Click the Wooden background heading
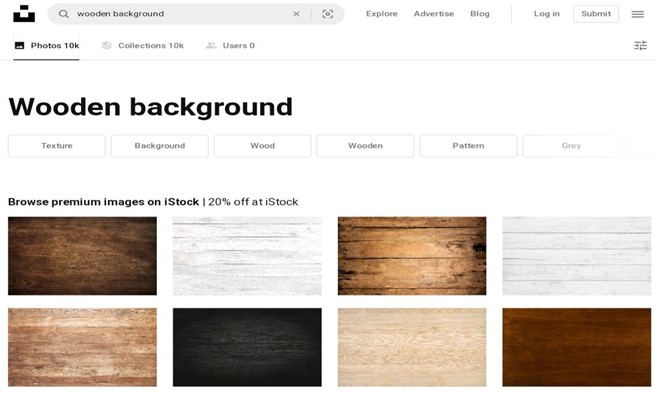The height and width of the screenshot is (395, 655). coord(150,107)
